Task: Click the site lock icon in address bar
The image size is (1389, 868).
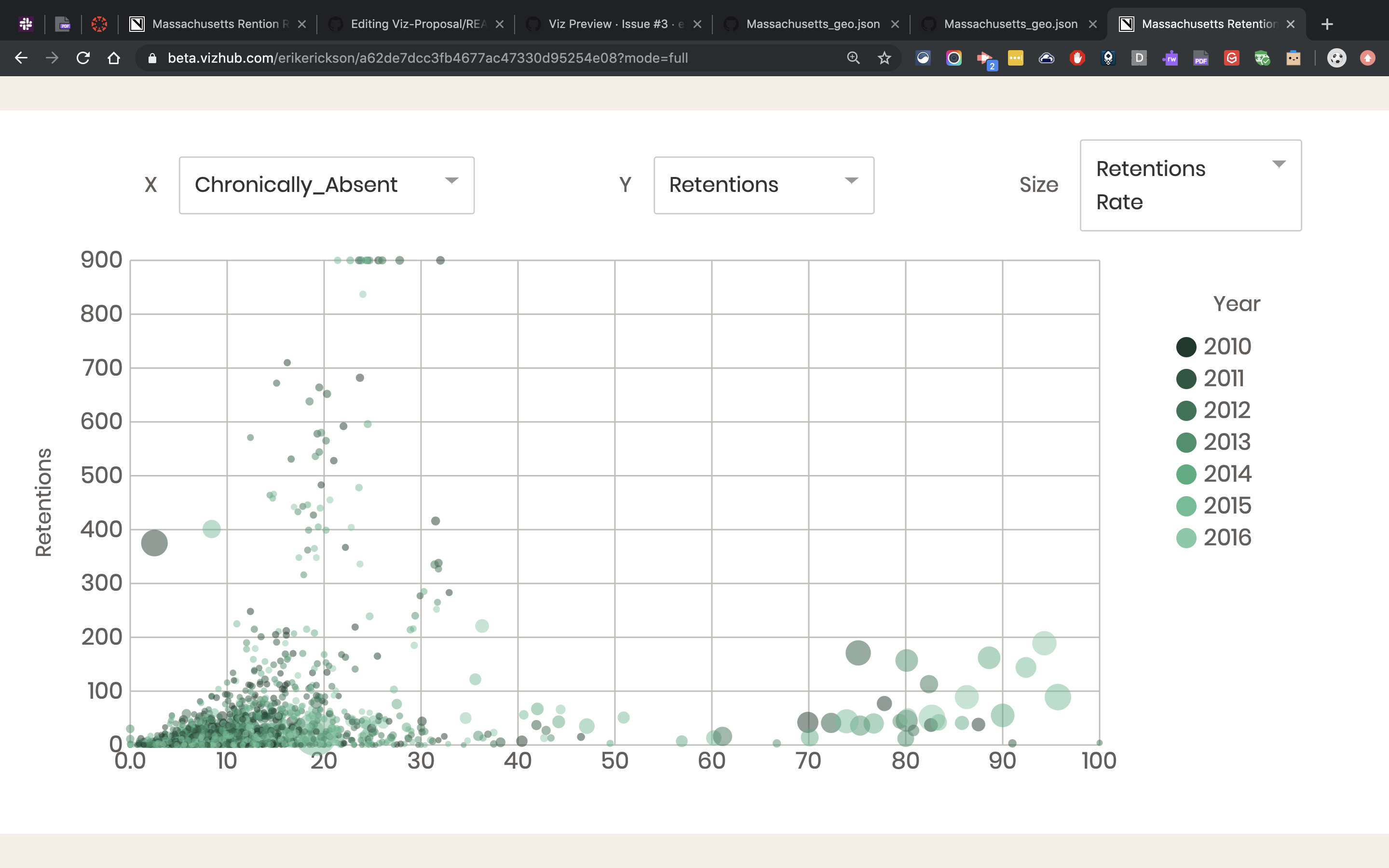Action: pyautogui.click(x=152, y=58)
